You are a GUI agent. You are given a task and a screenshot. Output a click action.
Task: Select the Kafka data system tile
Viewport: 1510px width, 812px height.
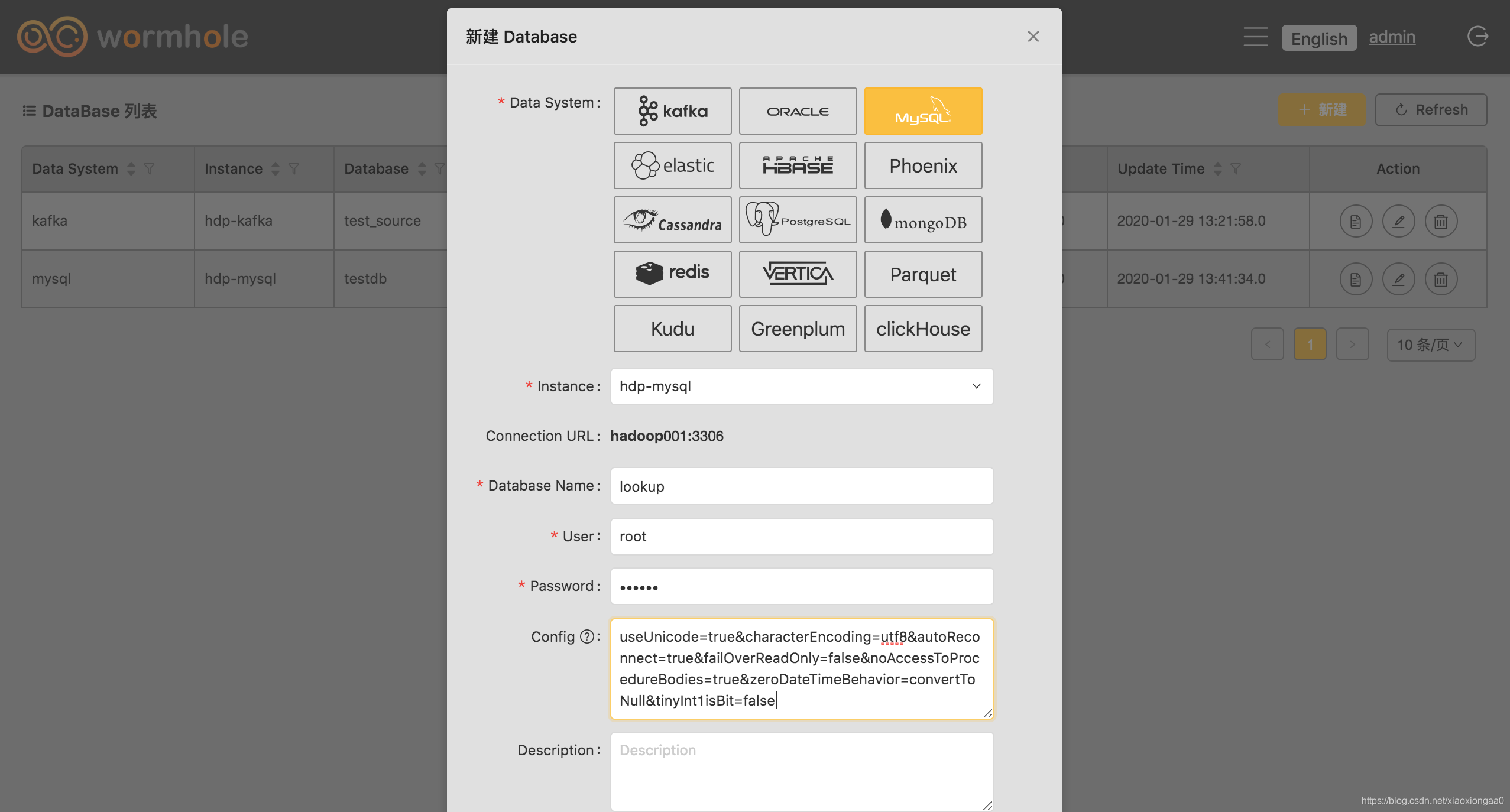pyautogui.click(x=672, y=111)
